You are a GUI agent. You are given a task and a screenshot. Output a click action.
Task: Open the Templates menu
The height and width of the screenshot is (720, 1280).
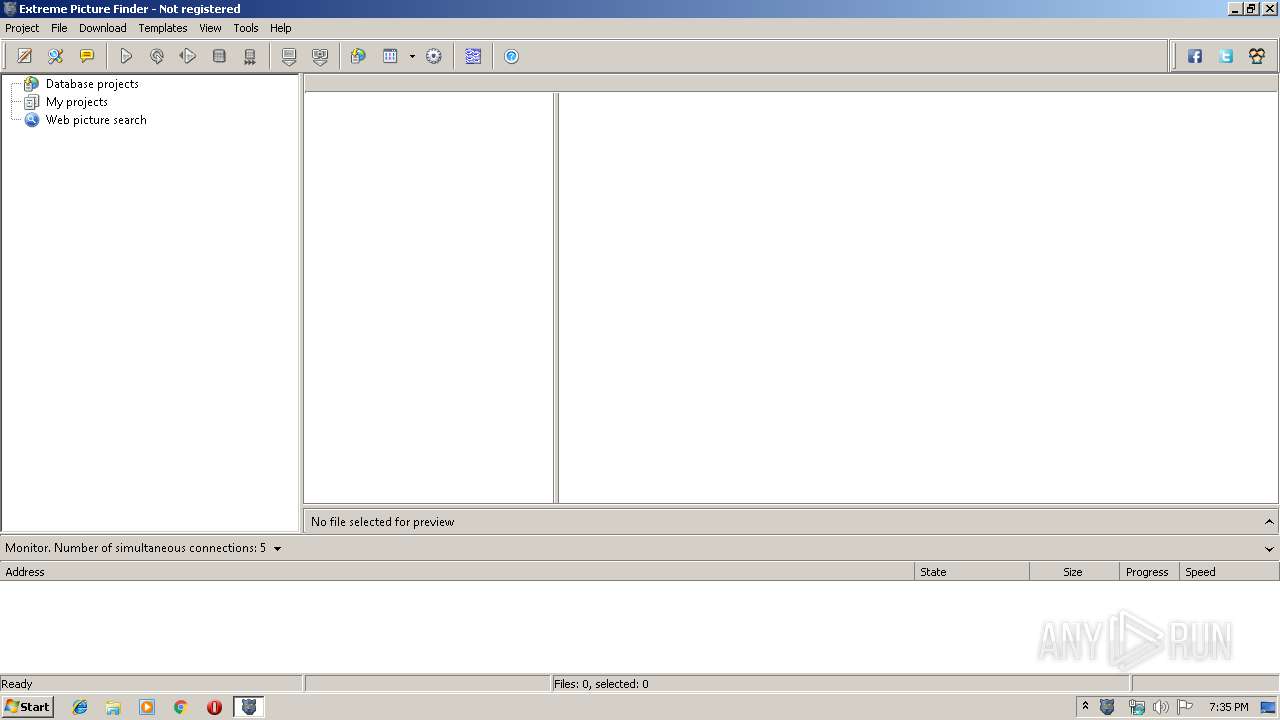click(x=163, y=28)
